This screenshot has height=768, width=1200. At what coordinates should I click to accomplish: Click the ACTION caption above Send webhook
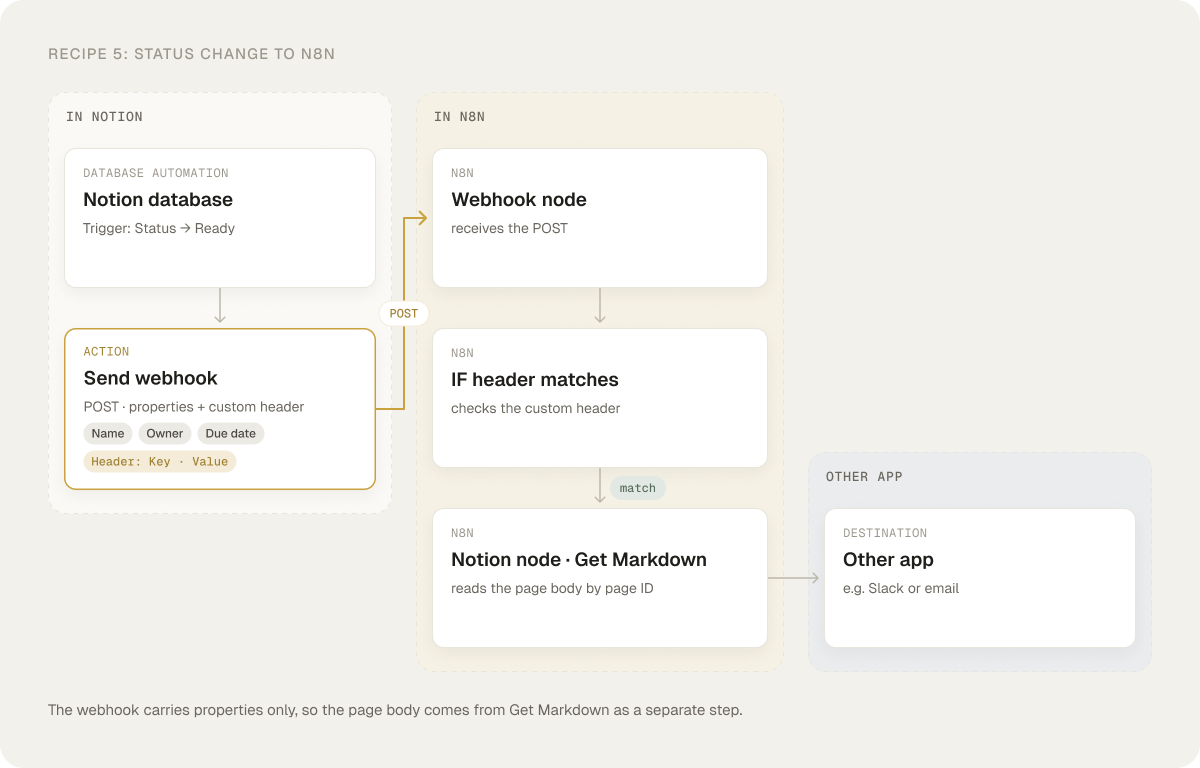[107, 352]
